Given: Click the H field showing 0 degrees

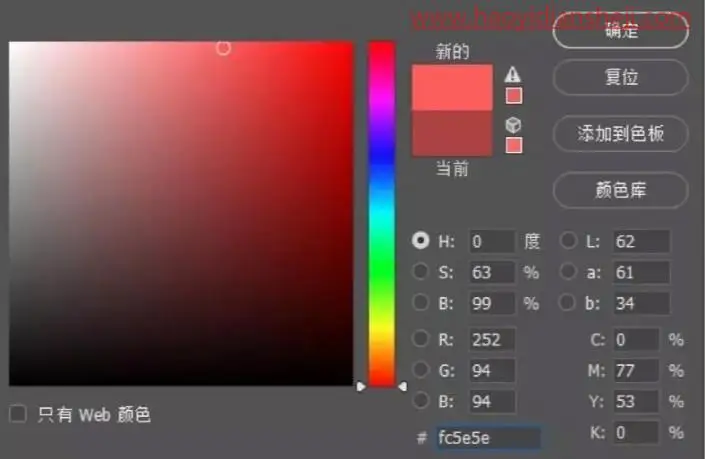Looking at the screenshot, I should pos(491,241).
